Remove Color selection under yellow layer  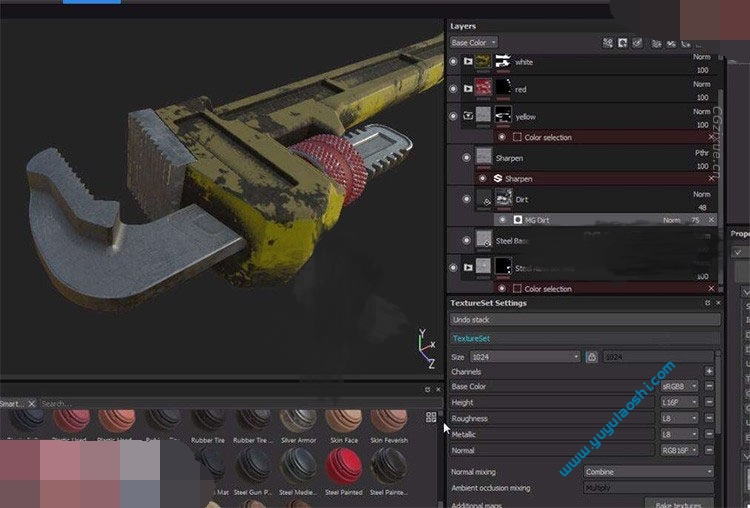tap(711, 137)
